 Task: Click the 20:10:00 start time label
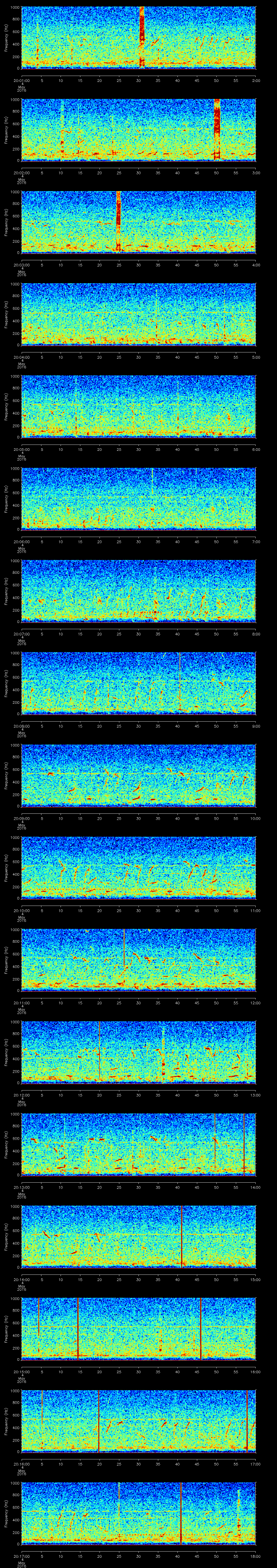(21, 910)
